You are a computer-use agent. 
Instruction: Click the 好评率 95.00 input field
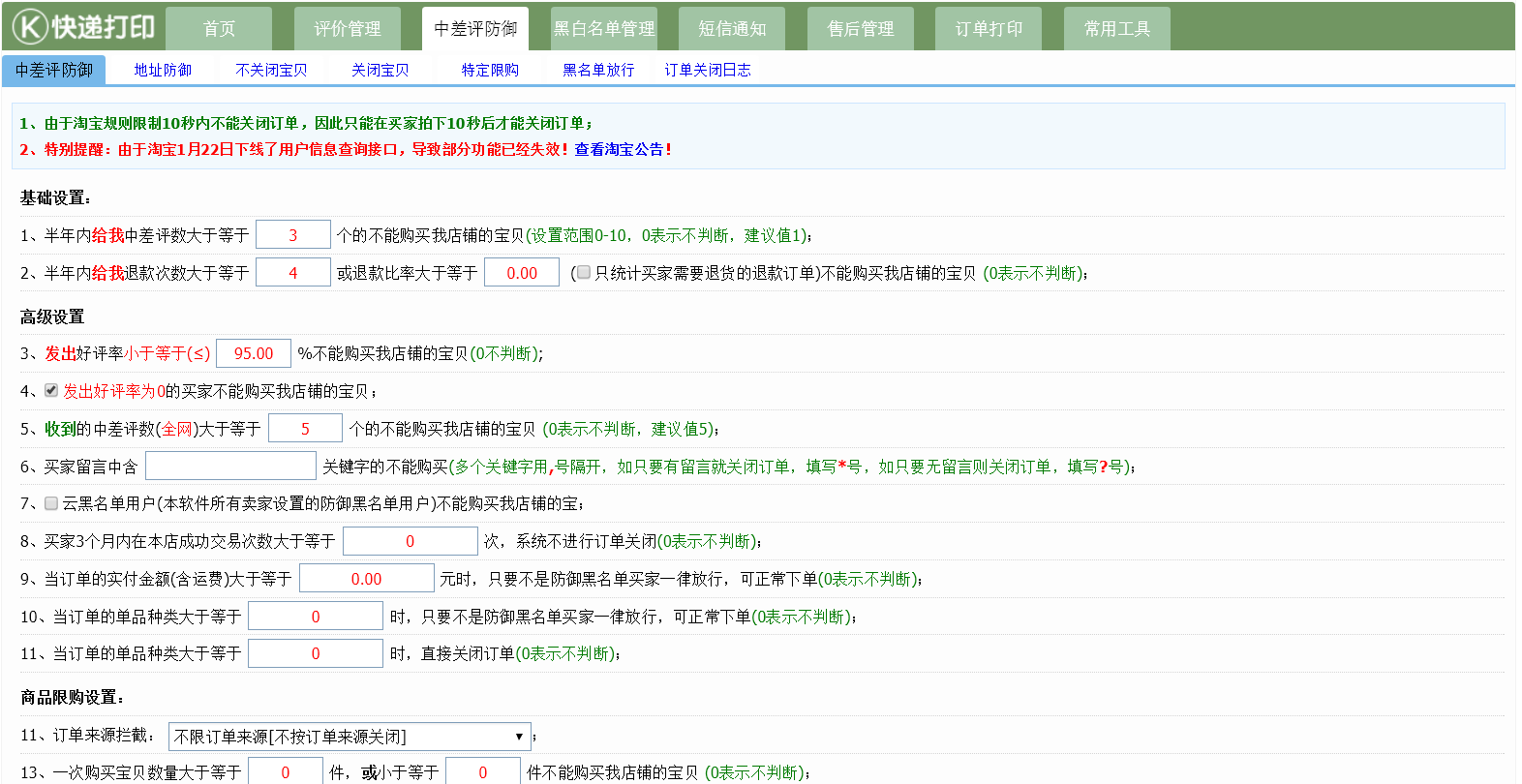point(254,353)
